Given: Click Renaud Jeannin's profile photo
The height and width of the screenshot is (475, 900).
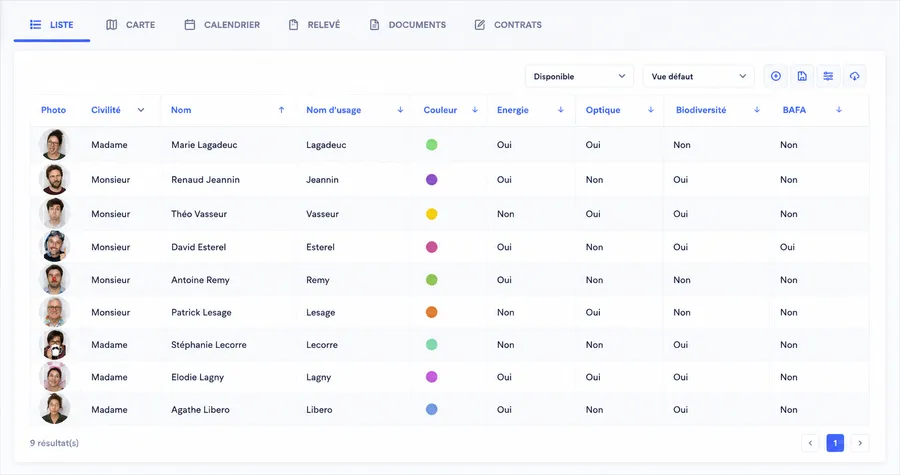Looking at the screenshot, I should (55, 180).
